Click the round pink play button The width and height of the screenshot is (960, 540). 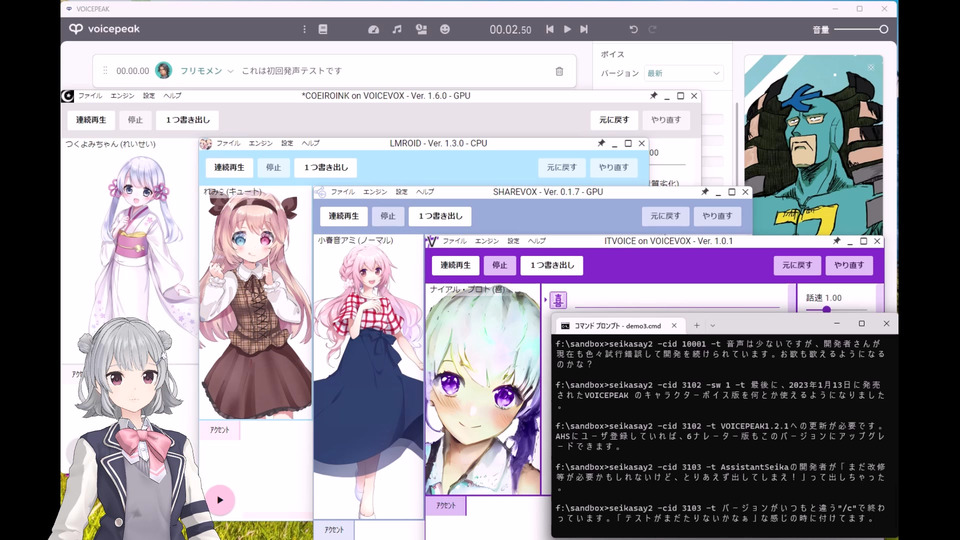point(220,500)
